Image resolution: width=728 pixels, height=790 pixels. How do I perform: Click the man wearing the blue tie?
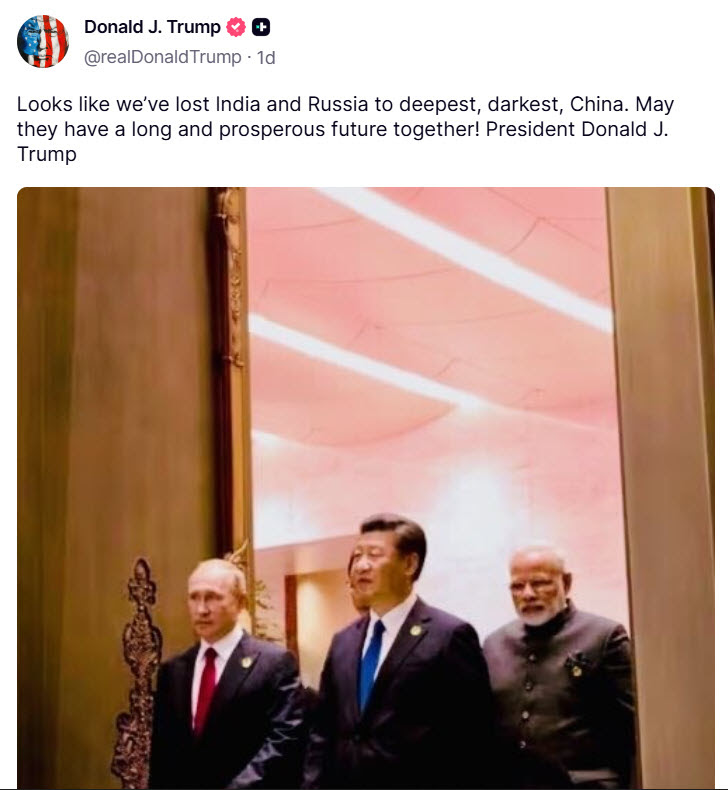tap(398, 655)
